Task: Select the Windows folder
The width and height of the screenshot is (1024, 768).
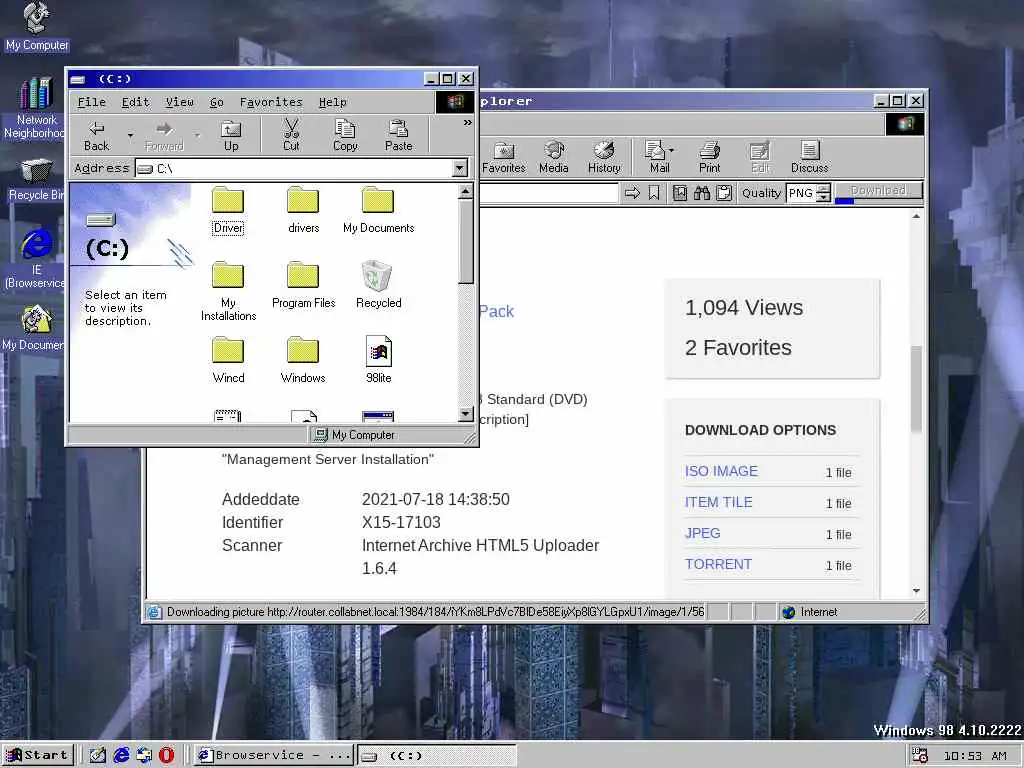Action: (x=303, y=360)
